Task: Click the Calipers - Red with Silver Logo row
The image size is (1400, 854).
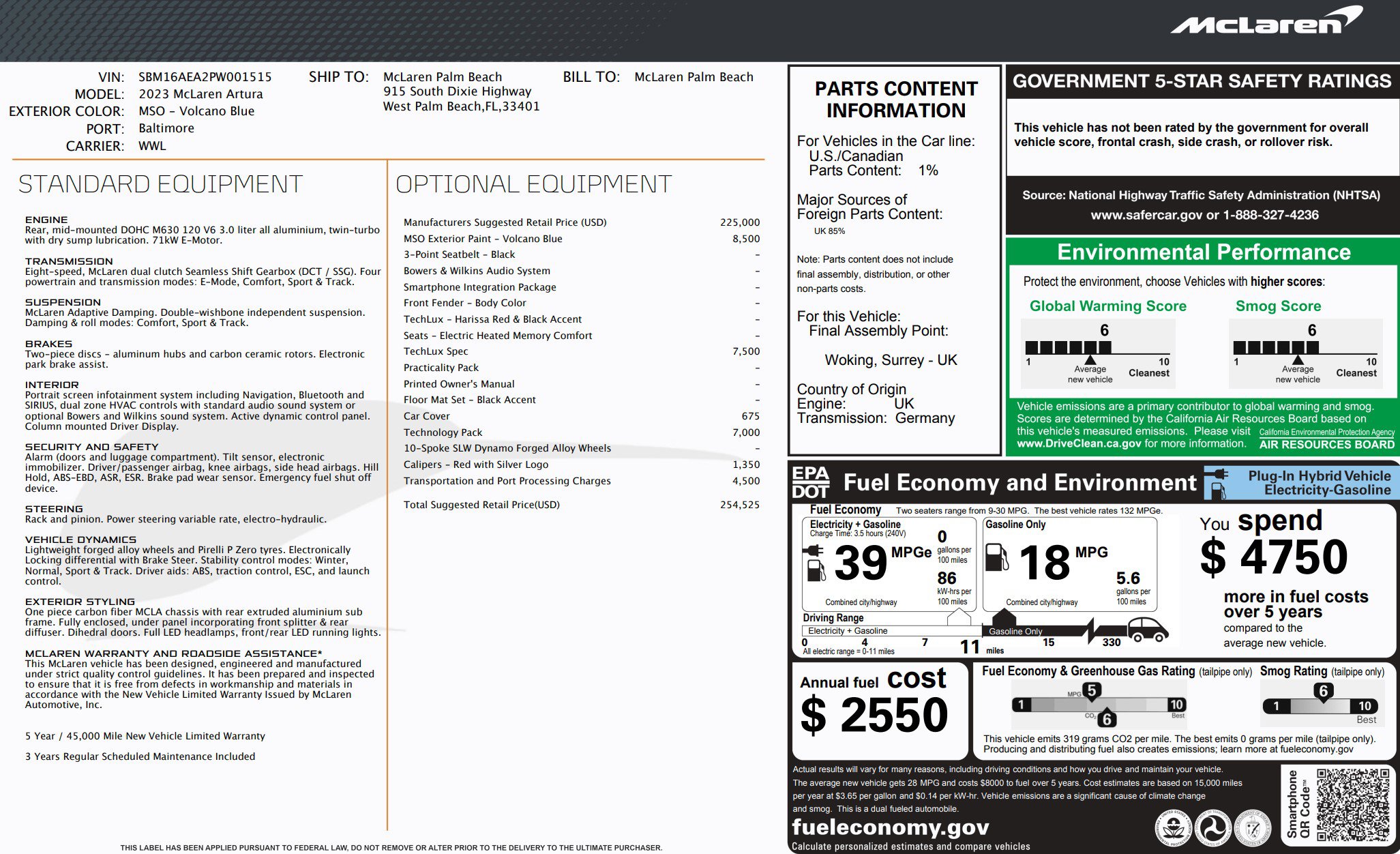Action: (x=581, y=465)
